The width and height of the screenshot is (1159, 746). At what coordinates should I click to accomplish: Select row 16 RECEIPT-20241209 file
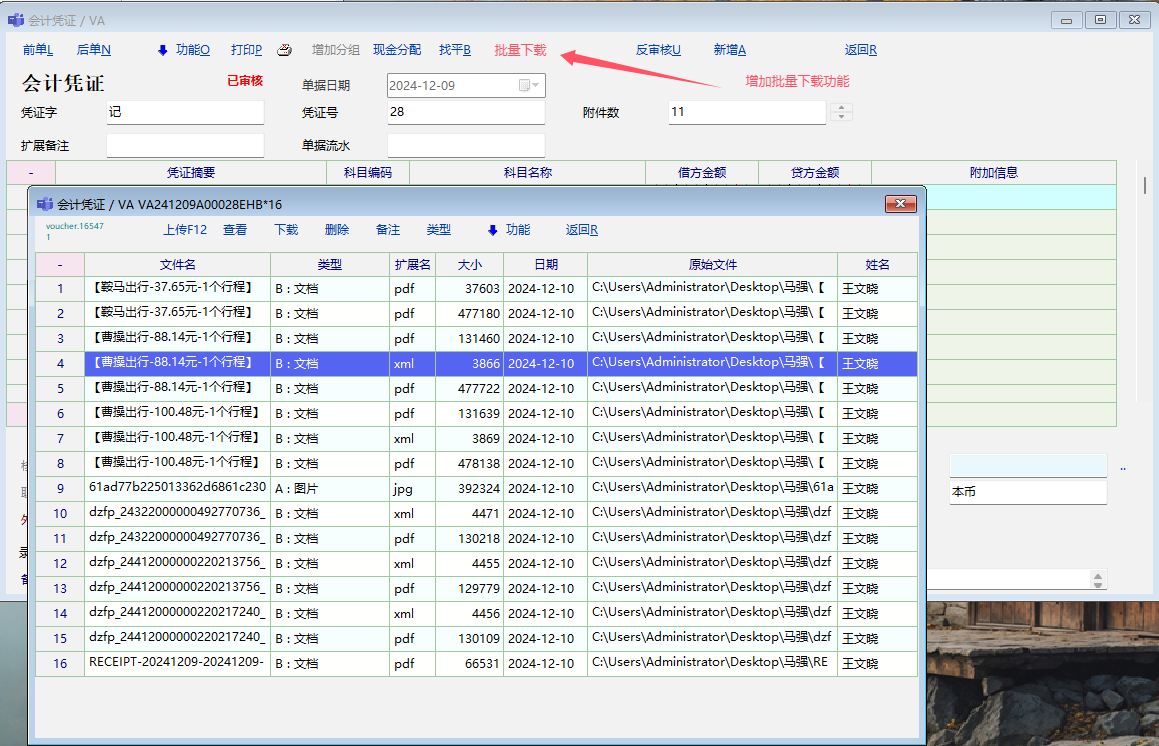click(177, 663)
